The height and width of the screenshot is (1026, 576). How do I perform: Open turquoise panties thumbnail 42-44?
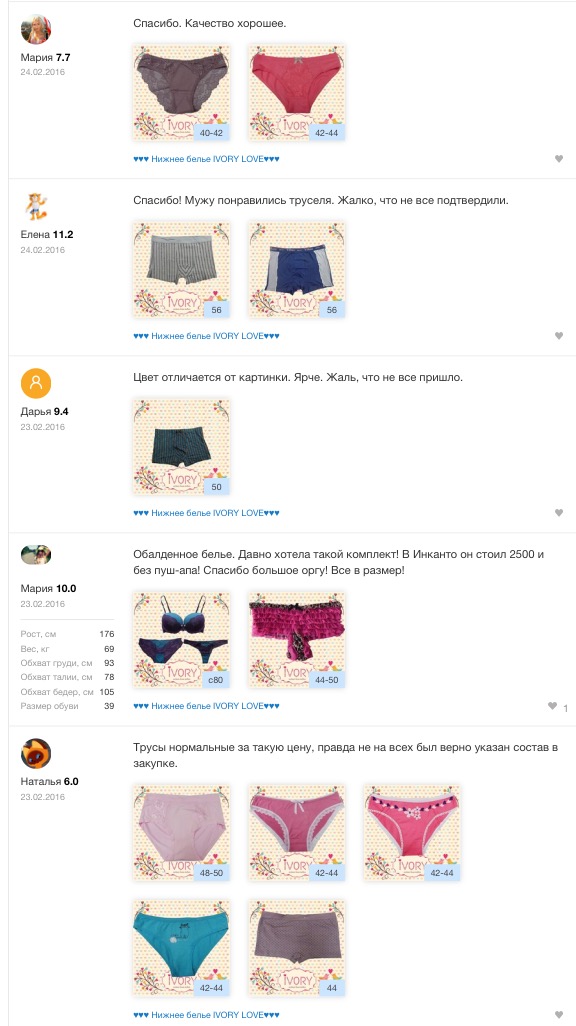coord(181,947)
